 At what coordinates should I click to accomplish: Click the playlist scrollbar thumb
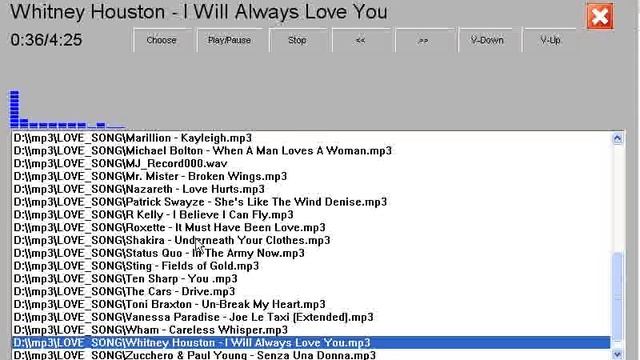pos(618,297)
